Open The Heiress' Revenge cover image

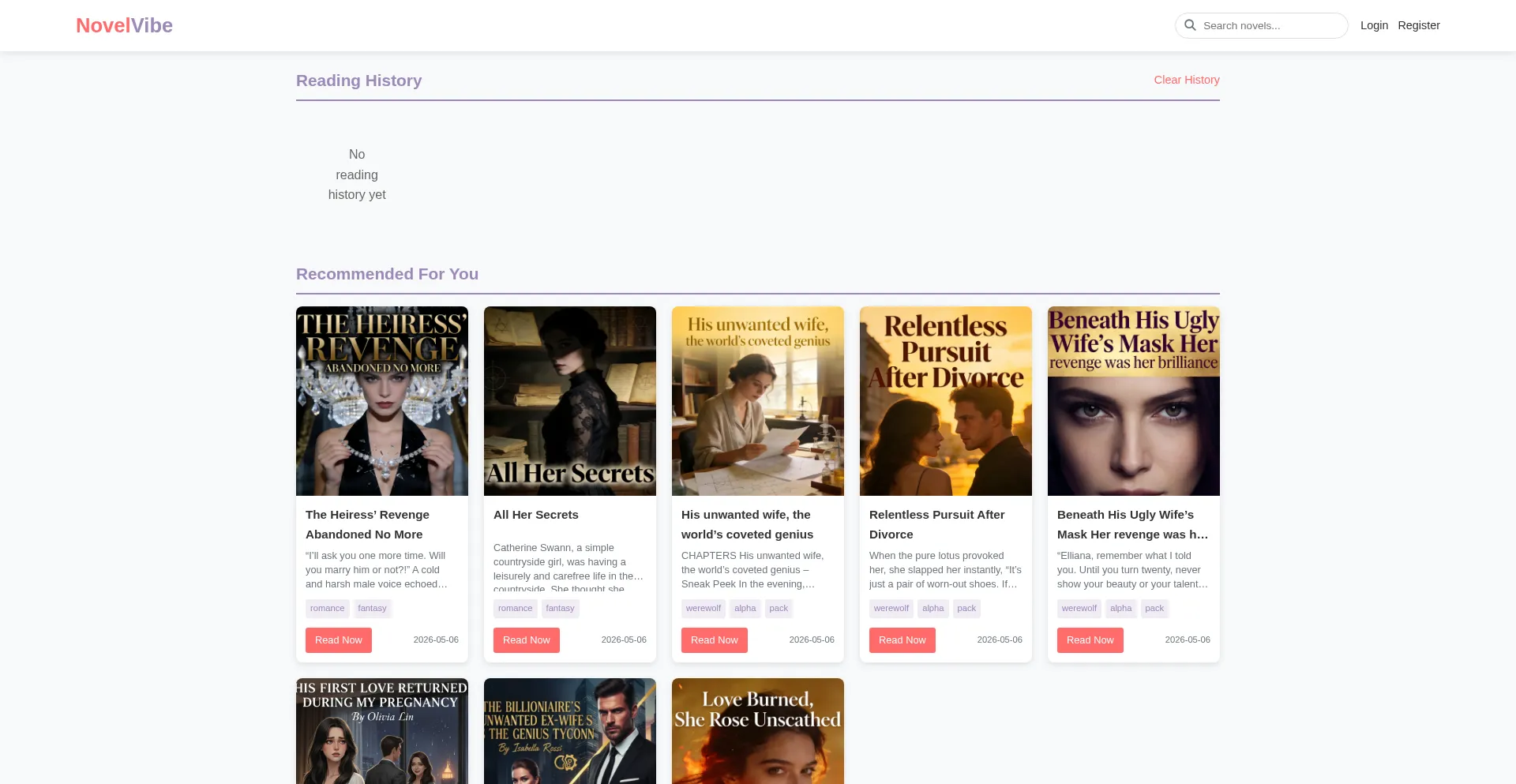coord(382,401)
